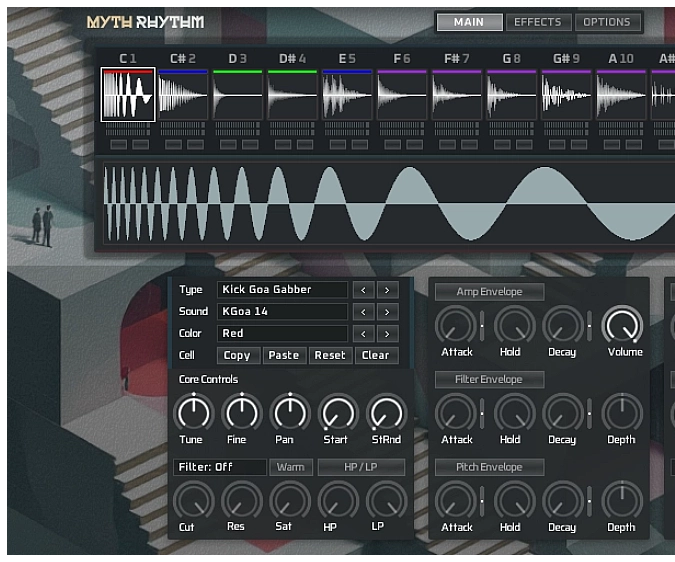
Task: Select the C#2 sample pad
Action: pyautogui.click(x=183, y=96)
